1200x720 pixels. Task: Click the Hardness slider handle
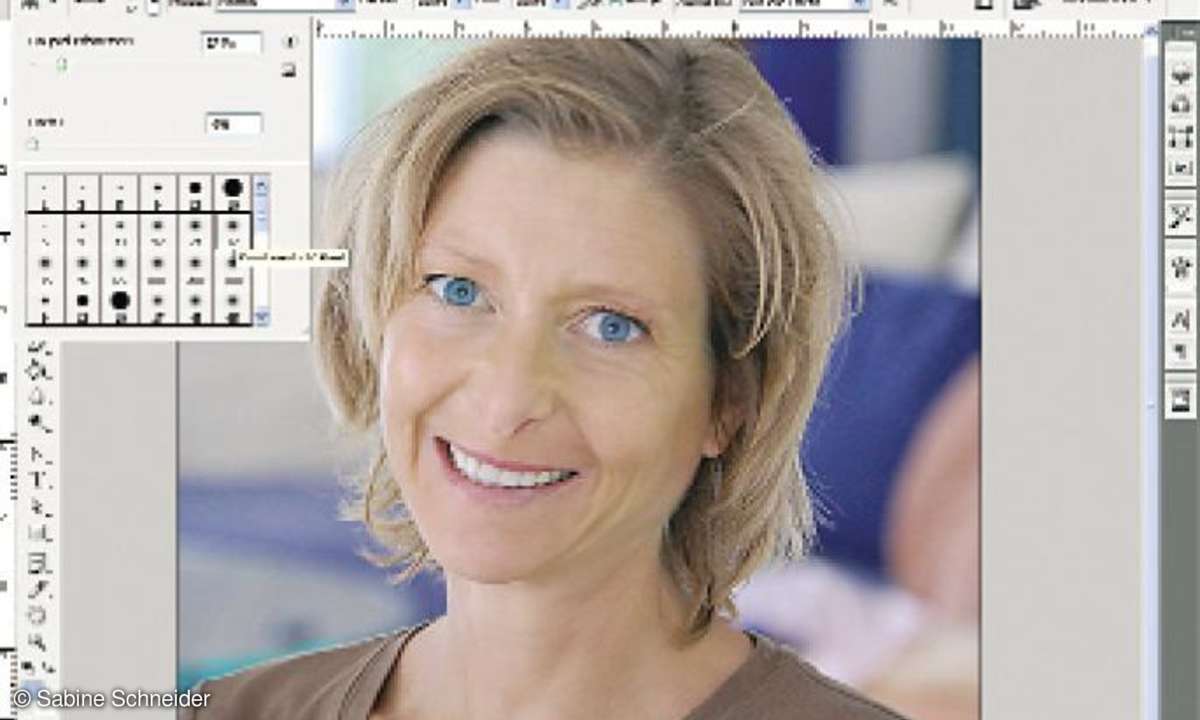32,144
